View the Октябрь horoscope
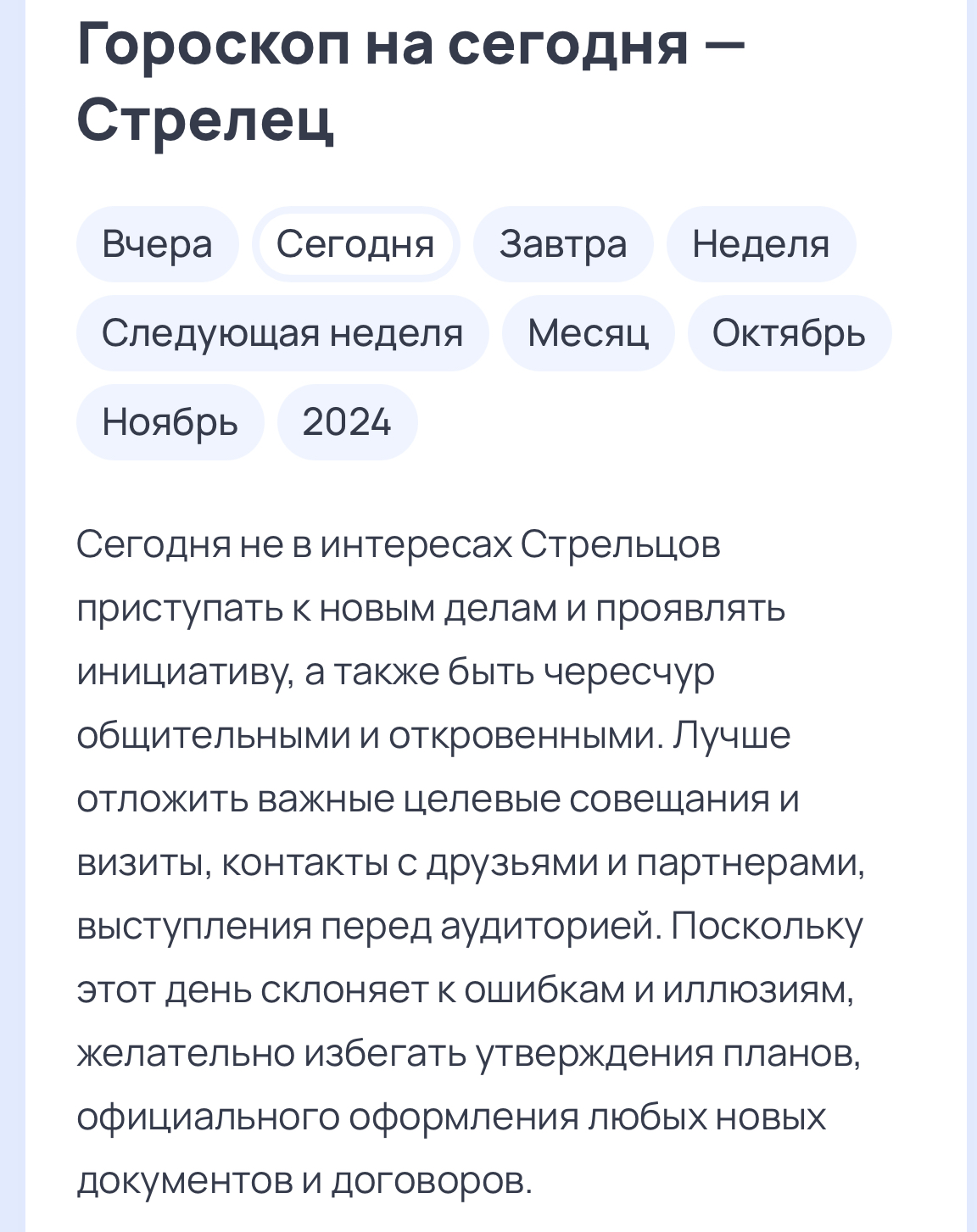Viewport: 977px width, 1232px height. coord(789,333)
